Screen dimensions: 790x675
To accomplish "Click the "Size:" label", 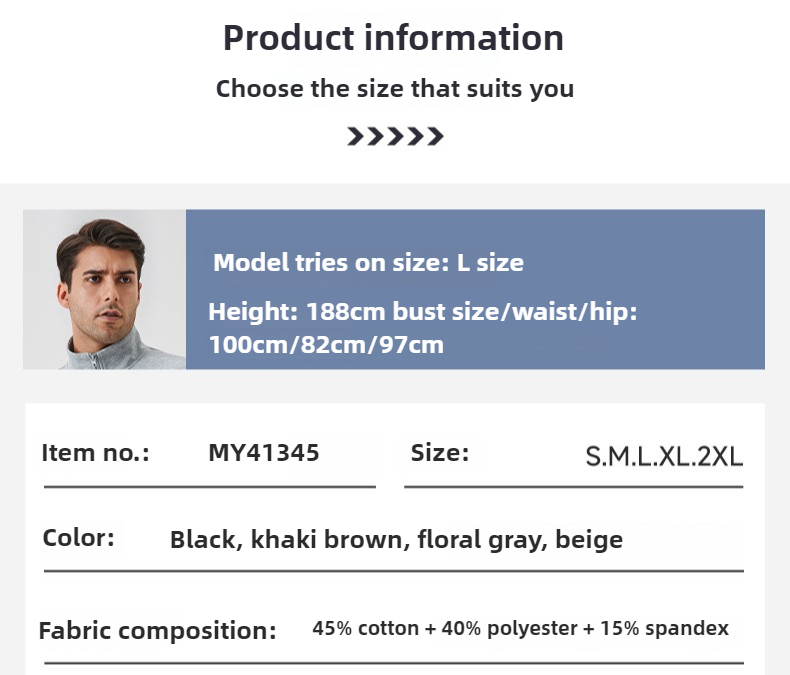I will coord(440,453).
